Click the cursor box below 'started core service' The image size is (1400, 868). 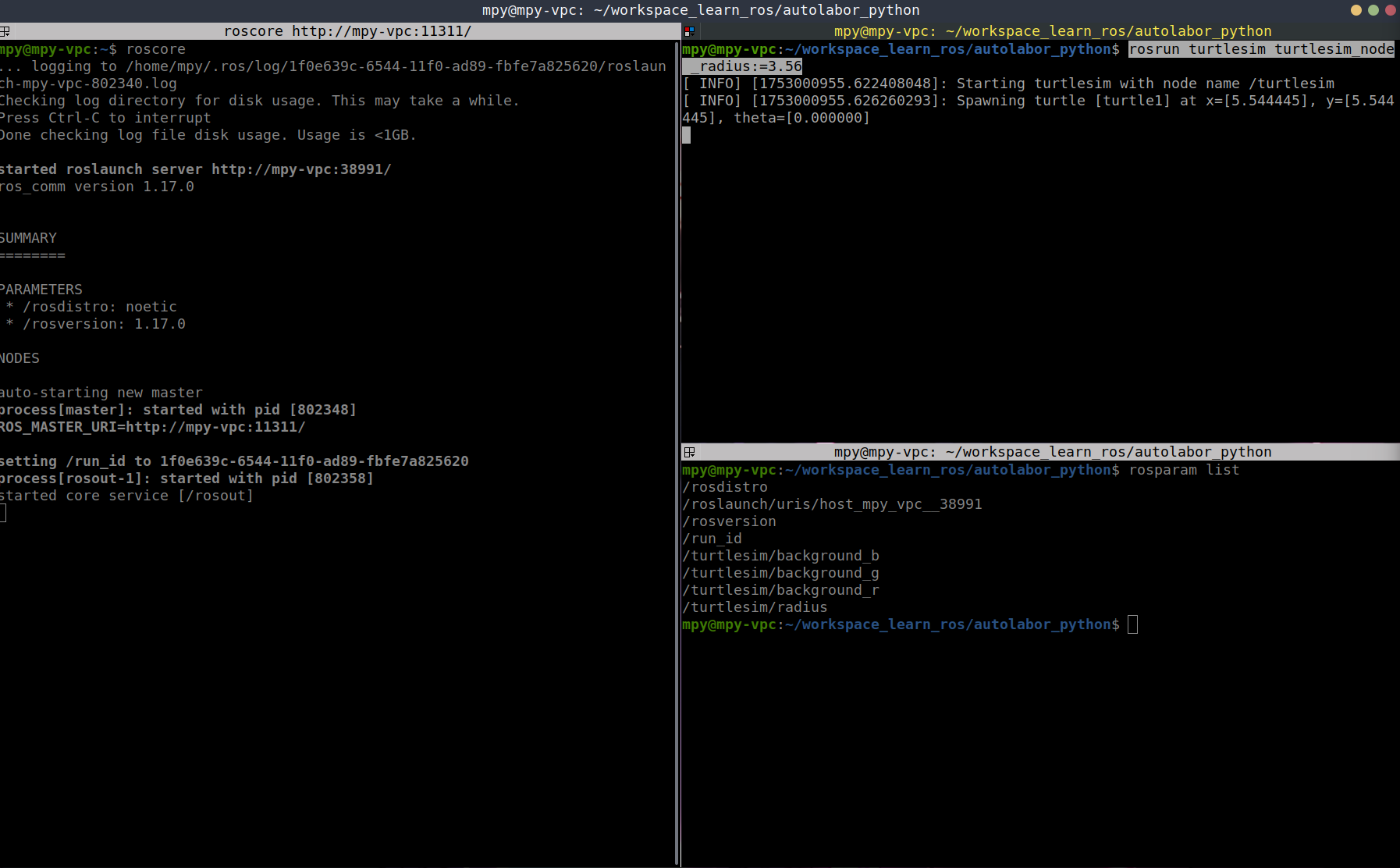coord(3,513)
